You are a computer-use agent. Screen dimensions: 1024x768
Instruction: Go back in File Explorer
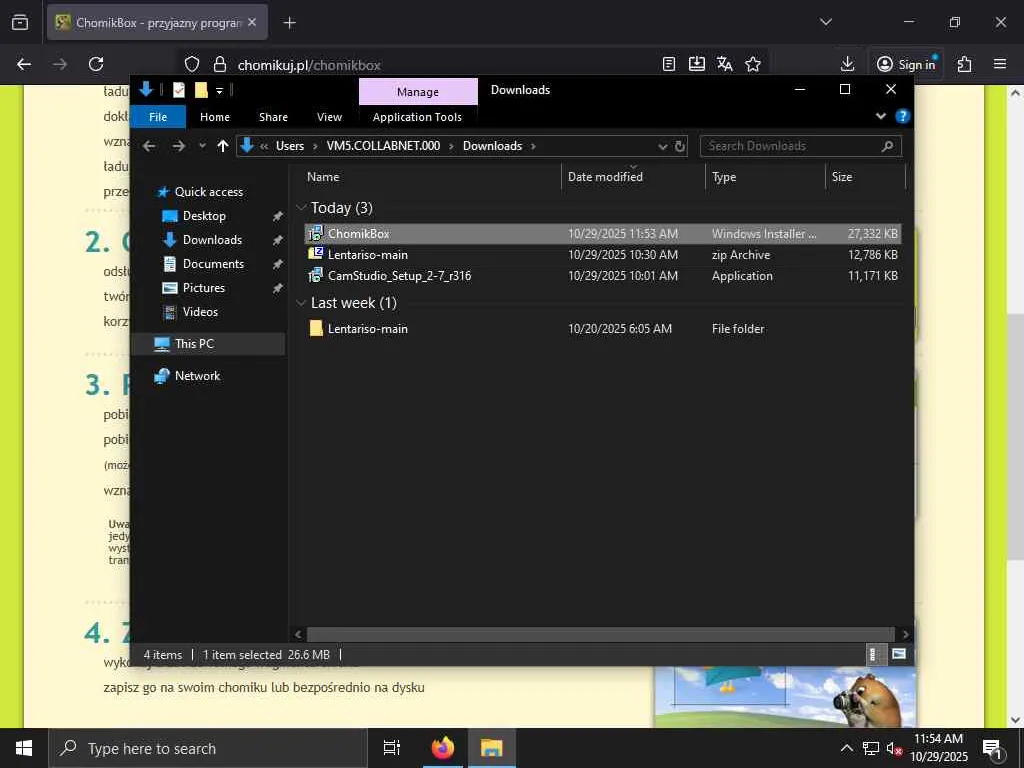(149, 146)
